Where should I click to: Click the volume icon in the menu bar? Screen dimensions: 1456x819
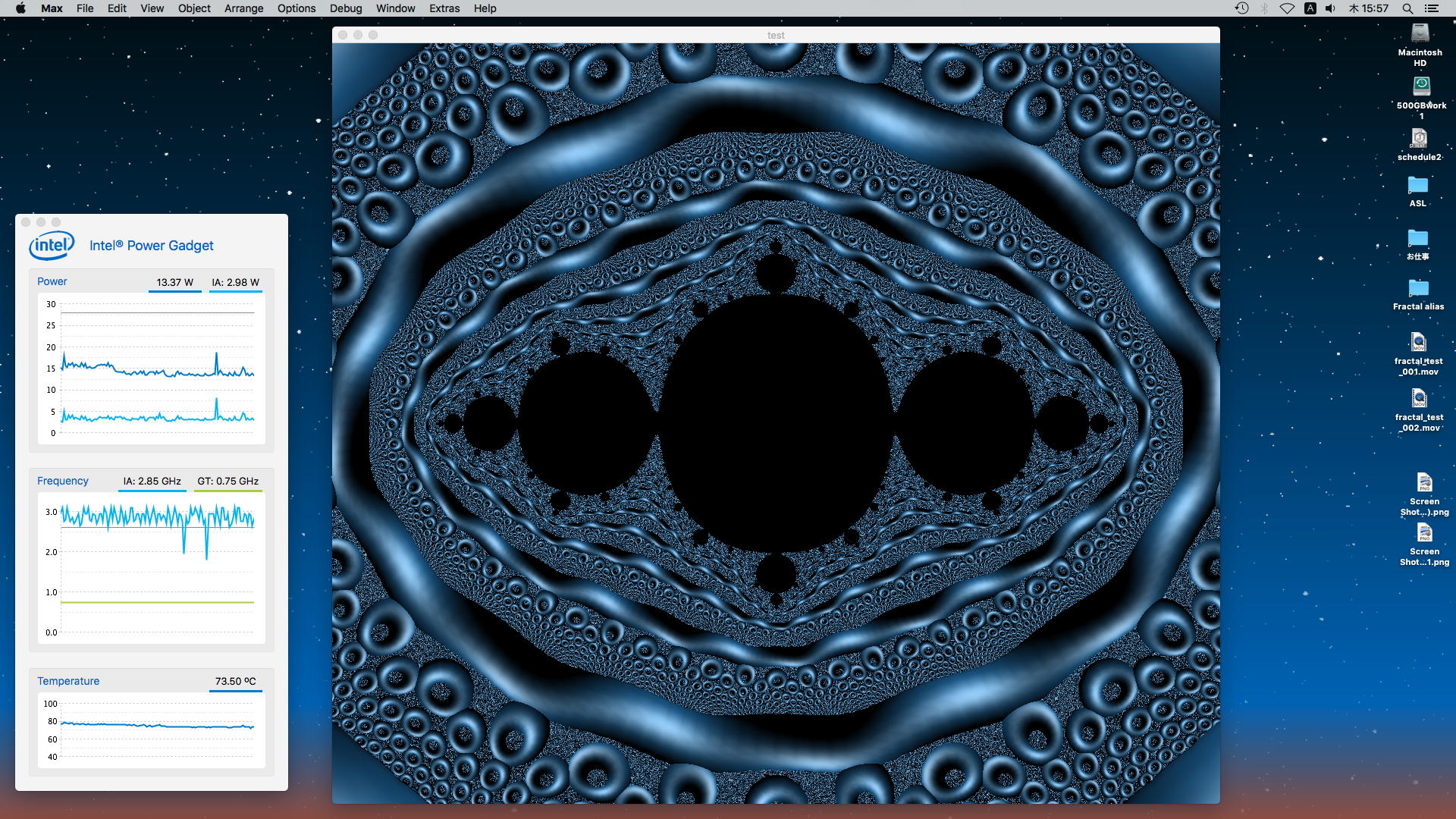pos(1331,8)
